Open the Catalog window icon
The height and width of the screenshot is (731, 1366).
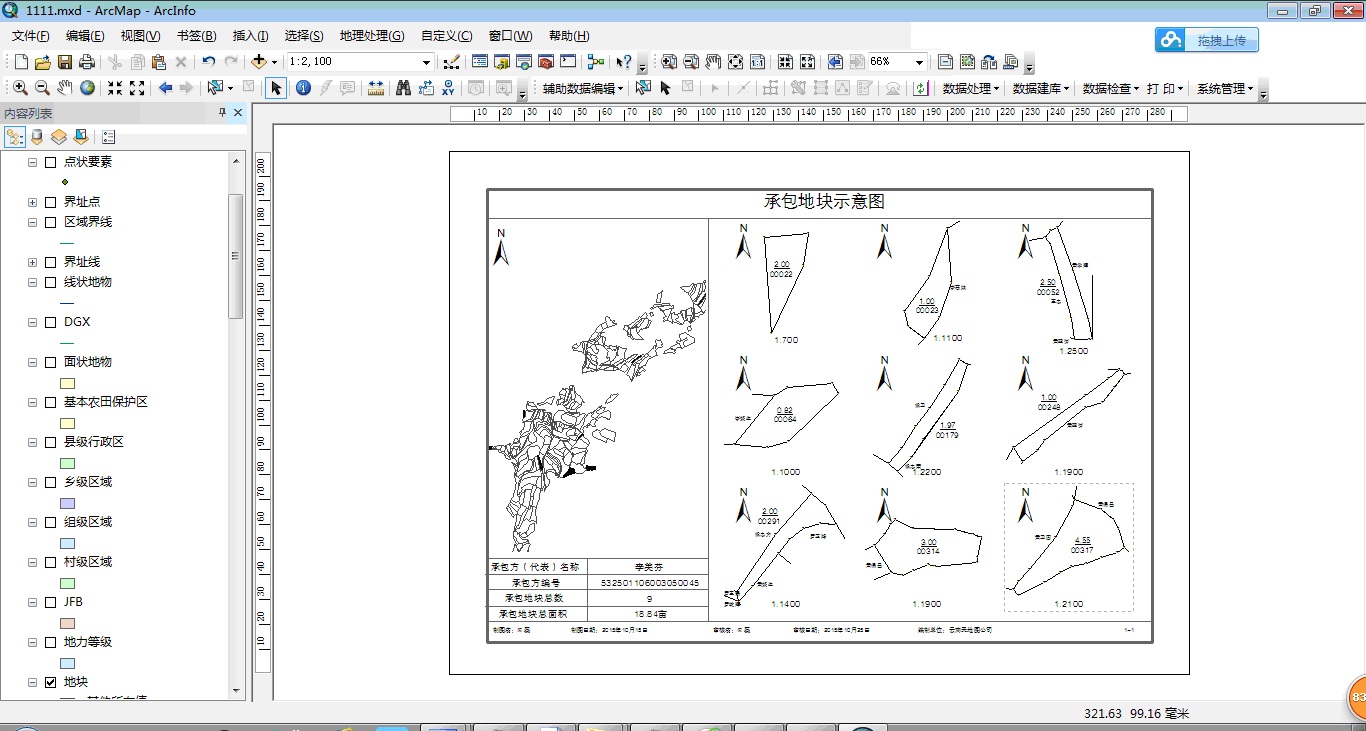(502, 62)
